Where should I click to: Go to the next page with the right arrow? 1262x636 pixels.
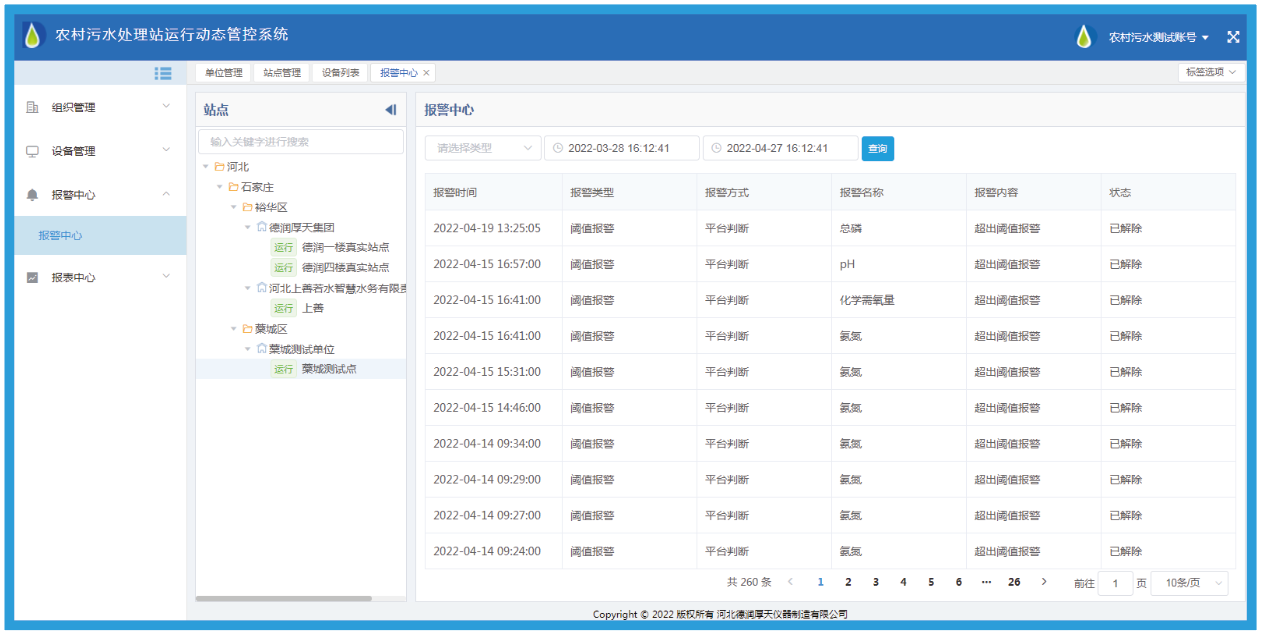(x=1044, y=582)
